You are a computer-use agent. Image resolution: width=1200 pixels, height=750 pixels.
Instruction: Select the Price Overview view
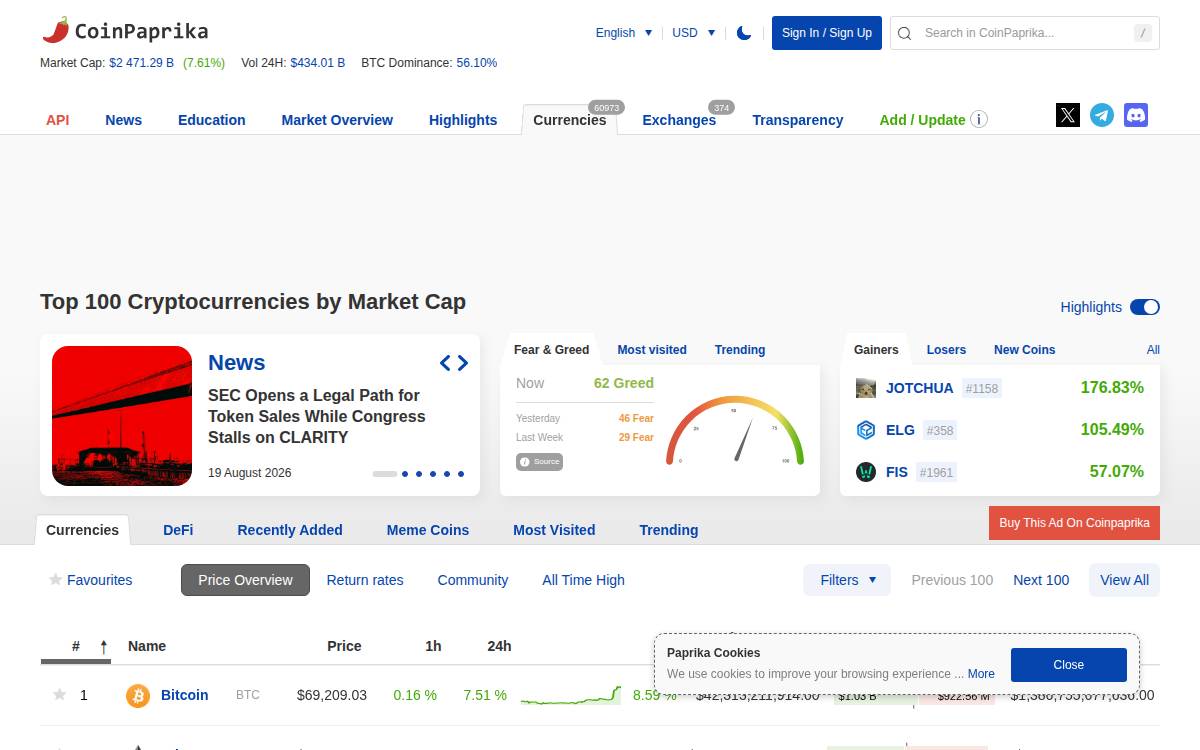(x=245, y=580)
